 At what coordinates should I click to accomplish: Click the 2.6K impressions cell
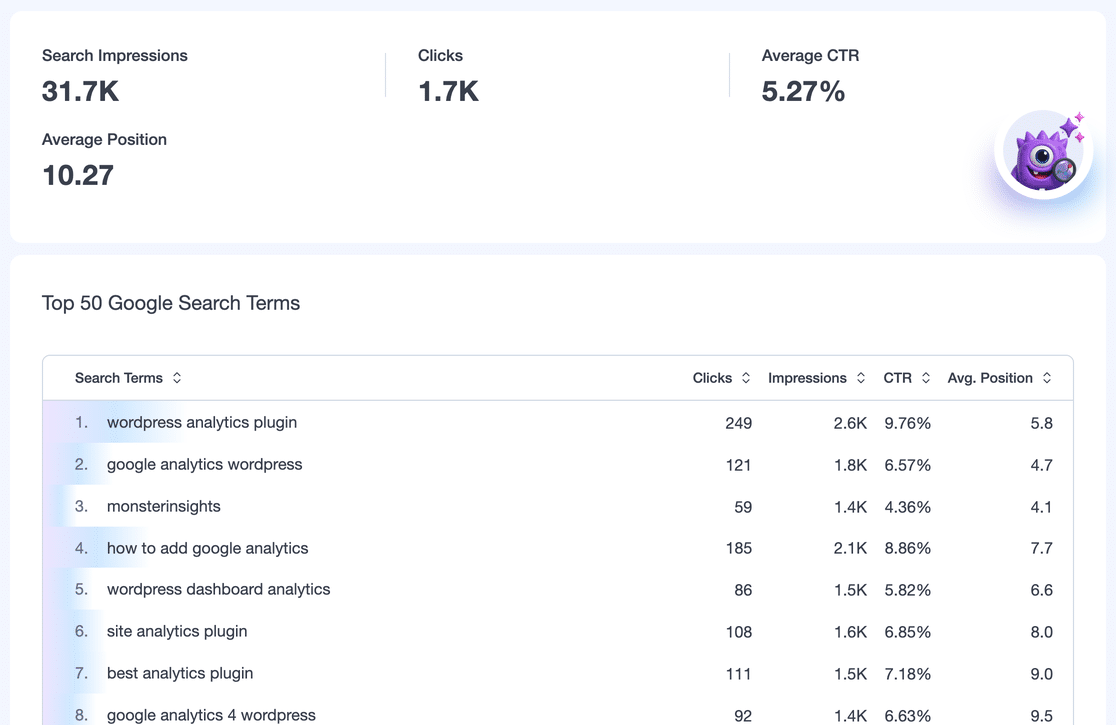(x=851, y=423)
